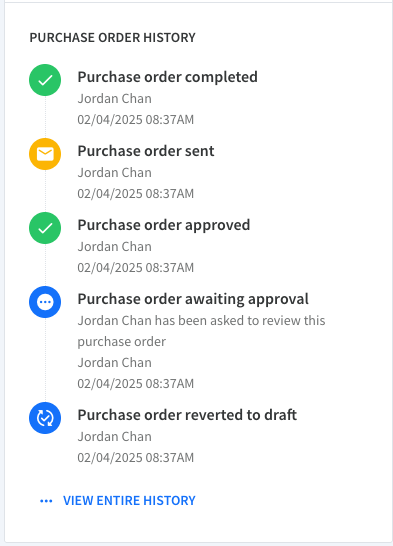Select the Purchase order completed entry title

tap(167, 77)
